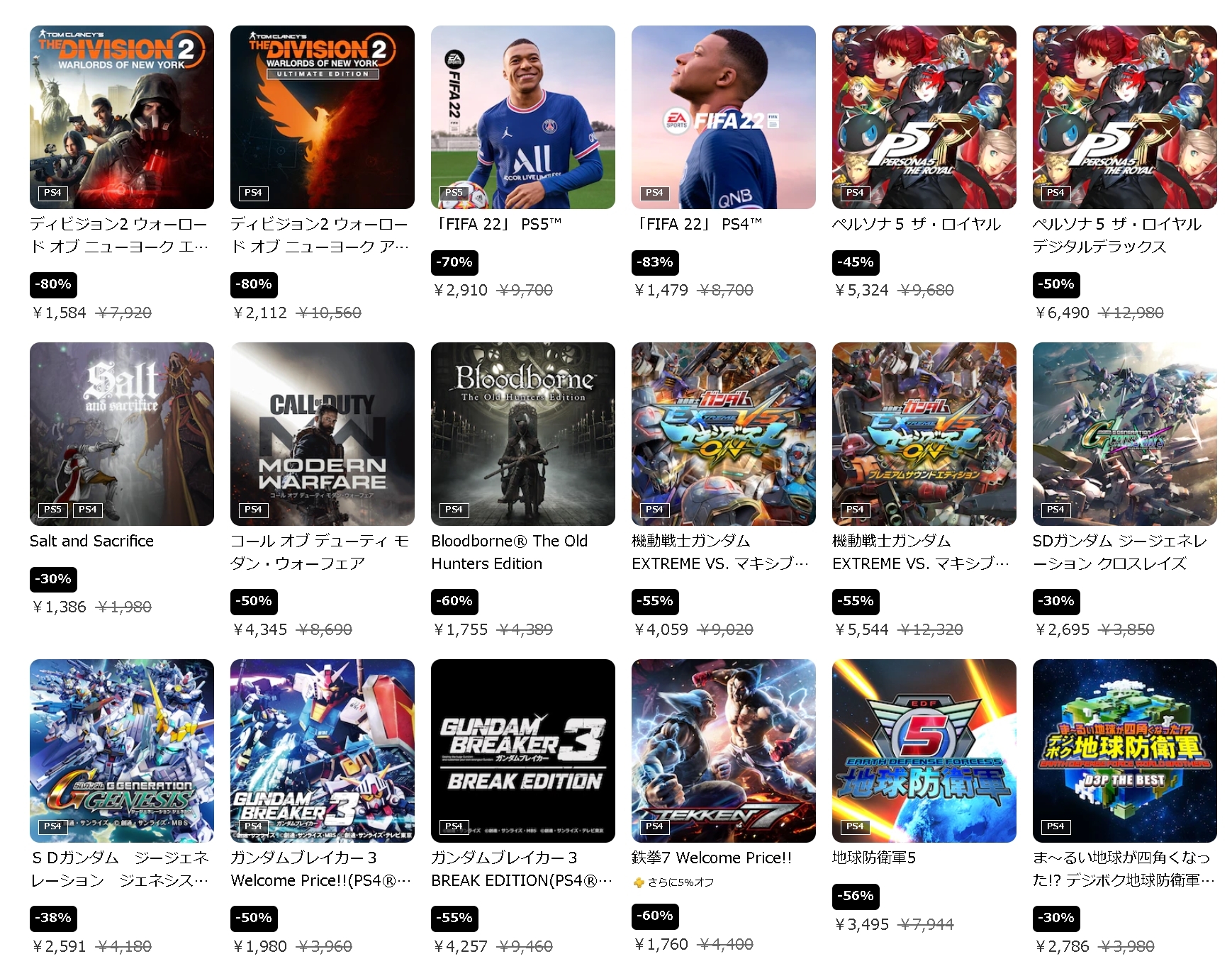Click ペルソナ5 ザ・ロイヤル ¥5,324 price

pyautogui.click(x=861, y=290)
